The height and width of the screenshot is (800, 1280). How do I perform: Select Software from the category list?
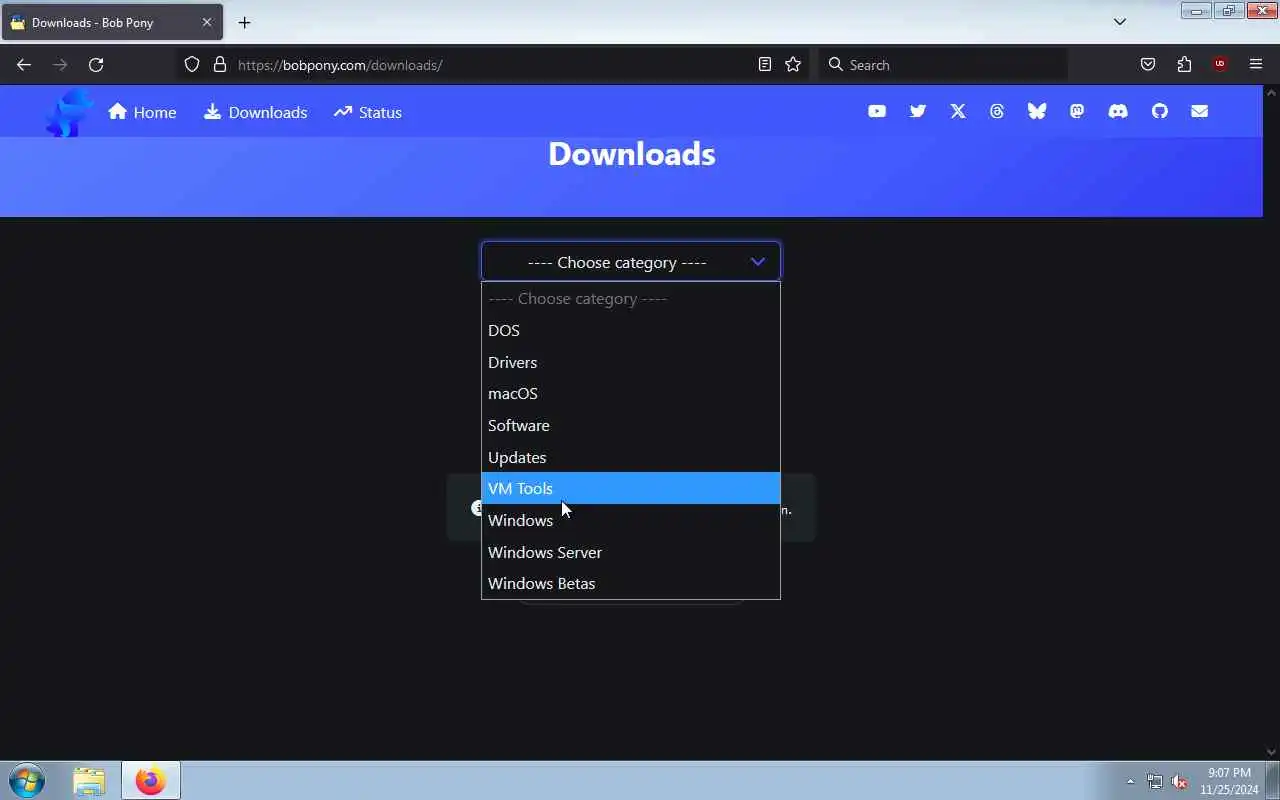pos(631,425)
